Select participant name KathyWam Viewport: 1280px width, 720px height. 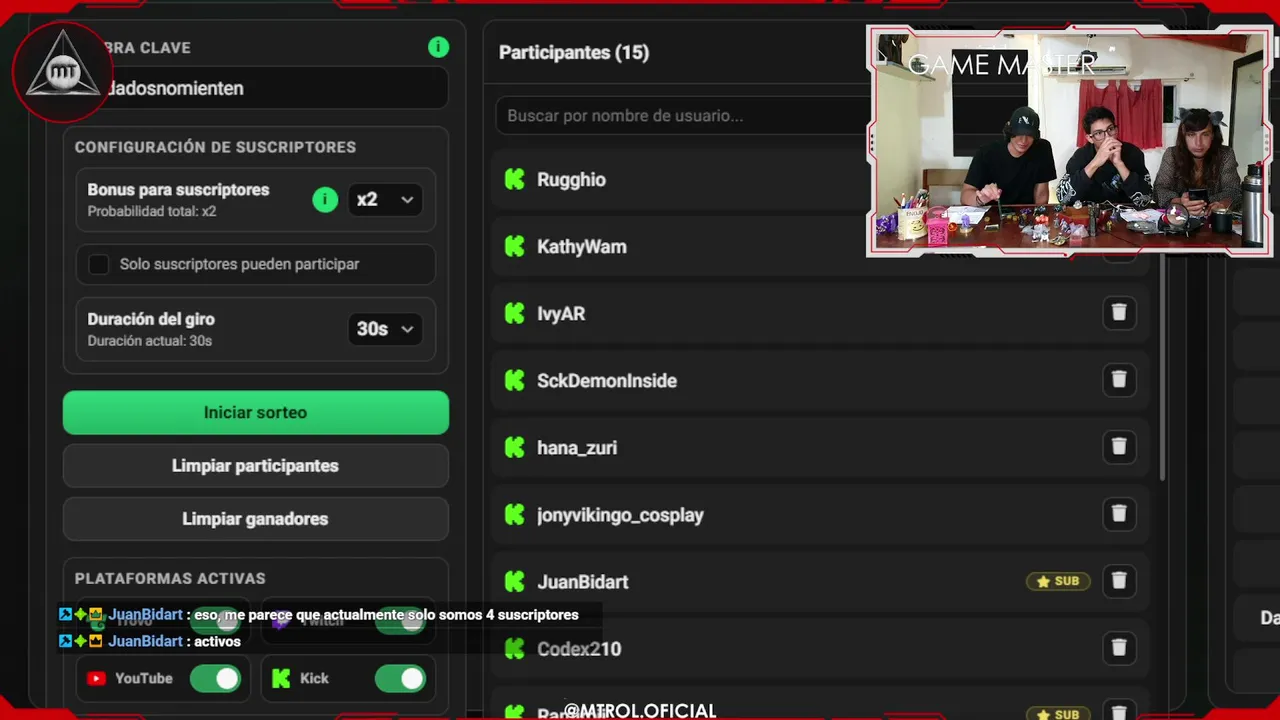coord(582,246)
